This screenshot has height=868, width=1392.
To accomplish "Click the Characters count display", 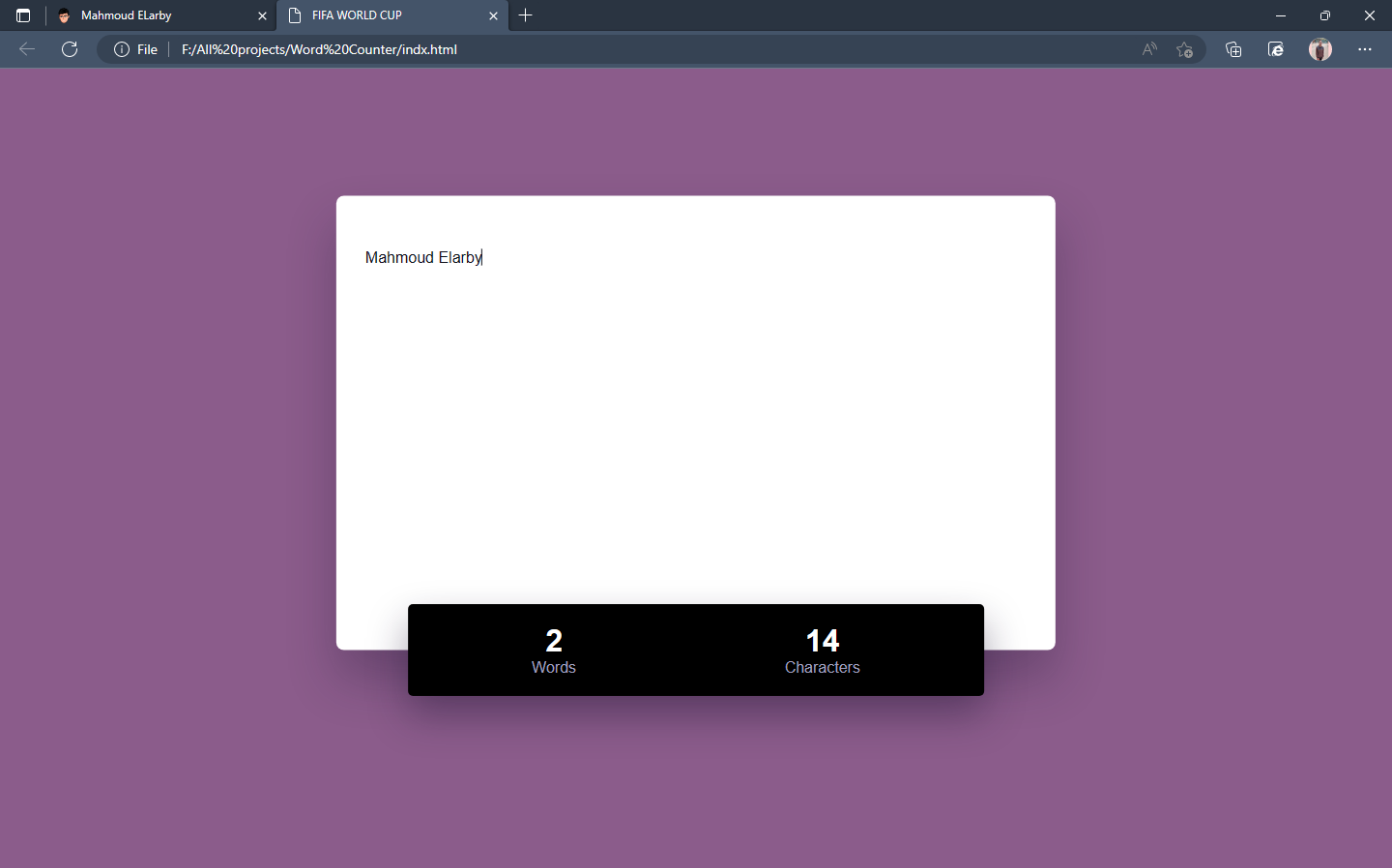I will (x=822, y=651).
